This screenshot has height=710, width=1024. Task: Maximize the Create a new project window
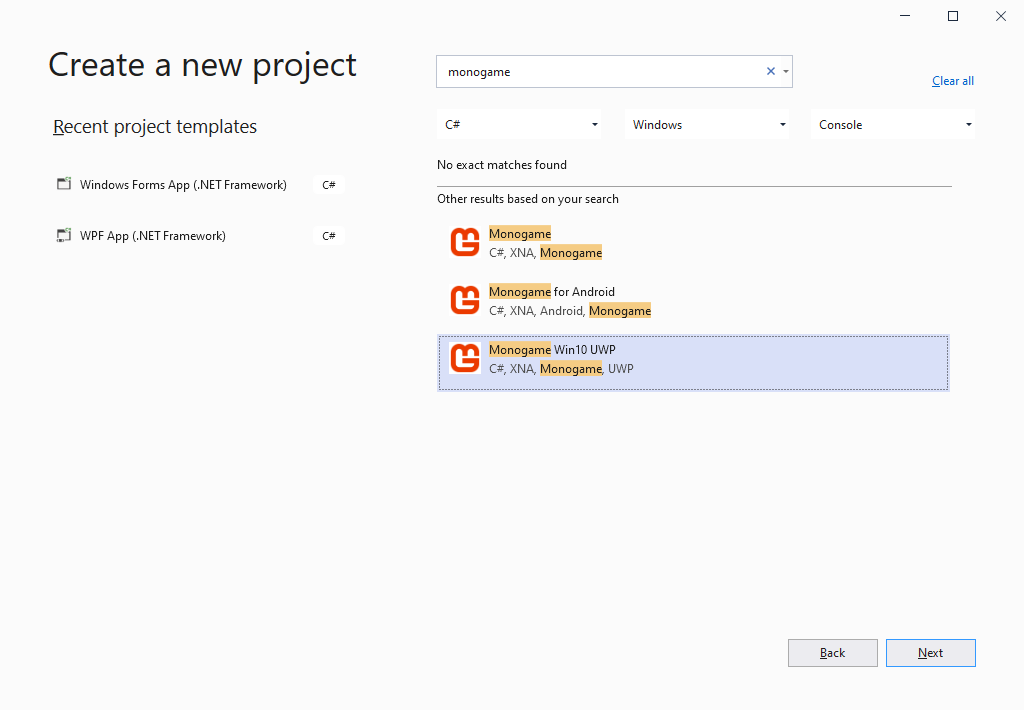point(953,16)
